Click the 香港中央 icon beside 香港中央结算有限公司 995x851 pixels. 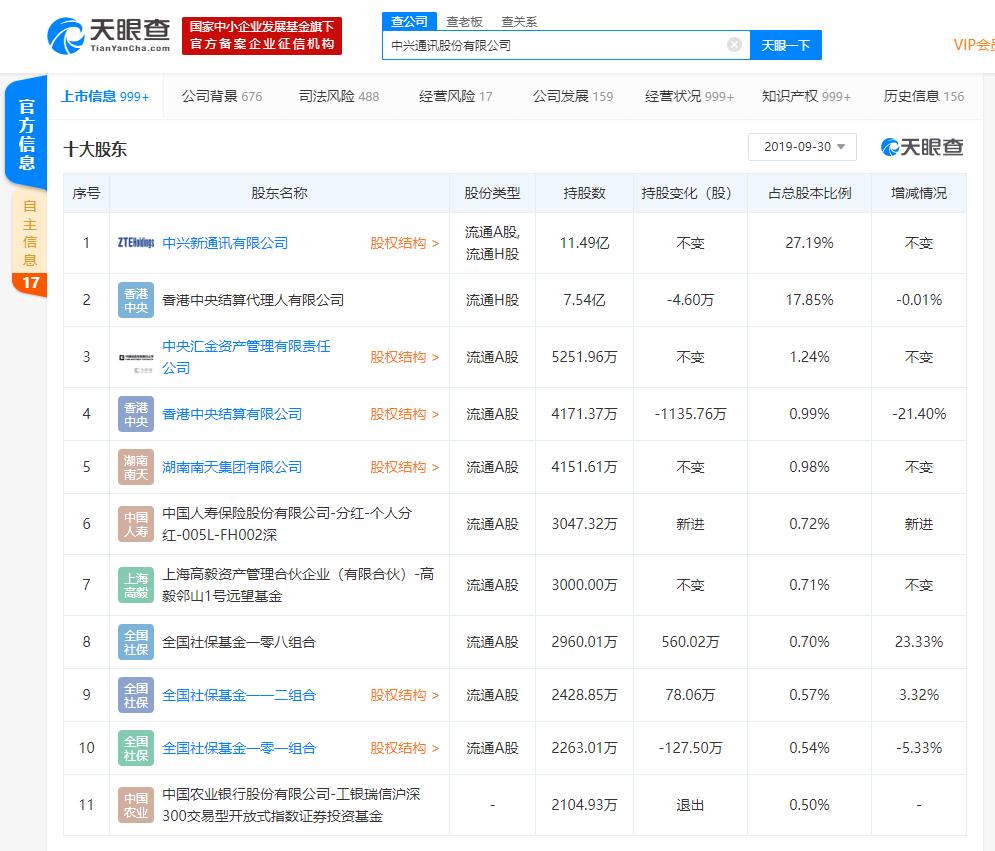136,414
